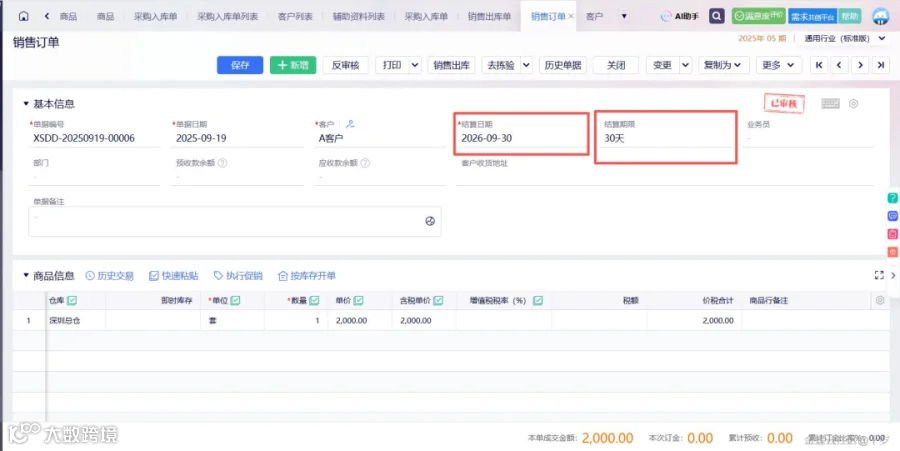Click the icon inside 单据备注 box

[430, 221]
